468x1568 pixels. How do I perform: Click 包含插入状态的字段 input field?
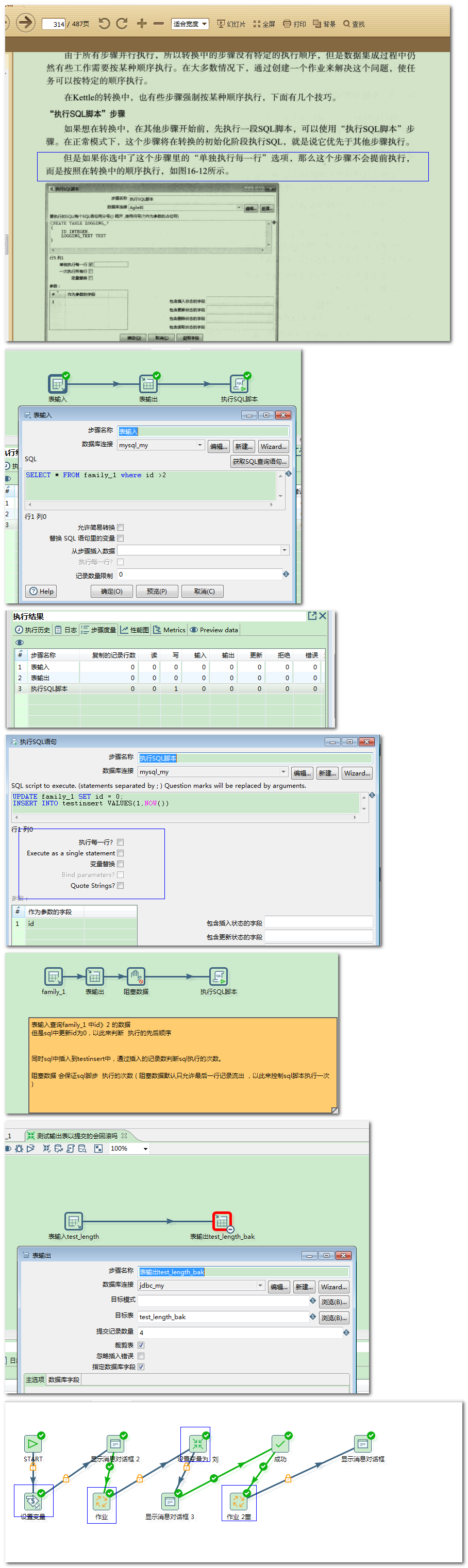click(319, 921)
